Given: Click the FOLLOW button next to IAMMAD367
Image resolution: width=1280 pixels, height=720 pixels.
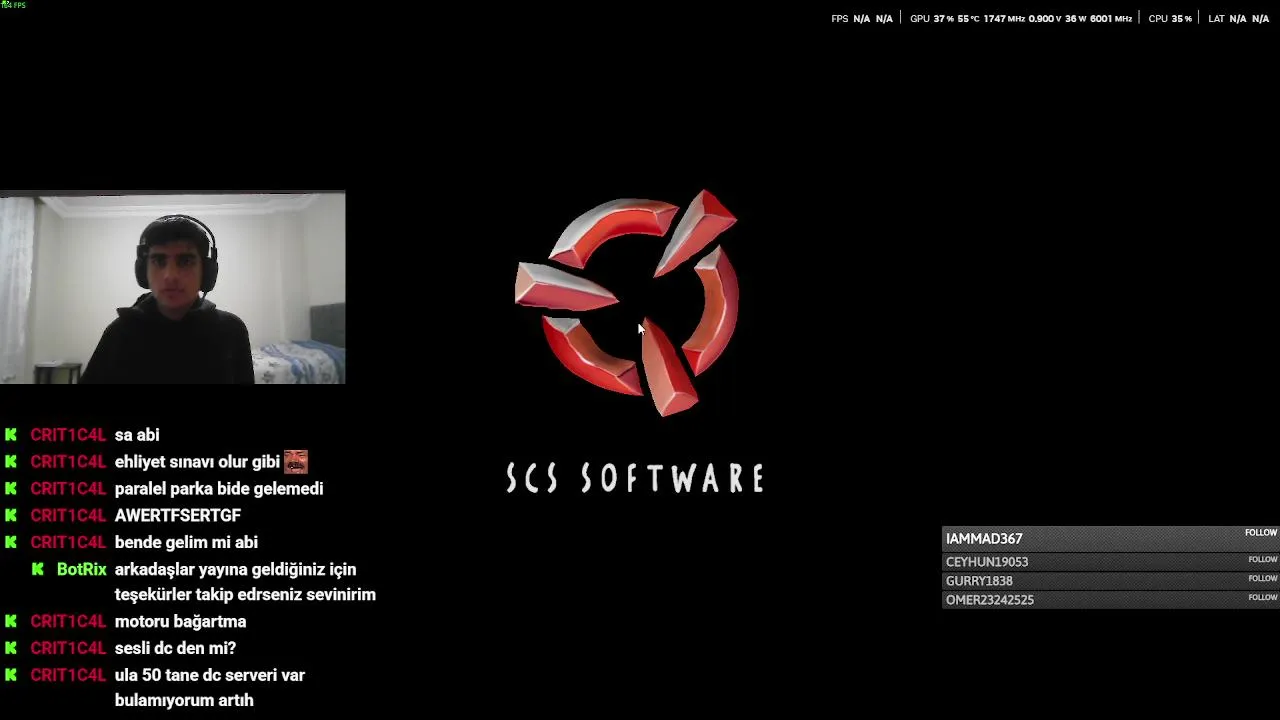Looking at the screenshot, I should 1261,533.
